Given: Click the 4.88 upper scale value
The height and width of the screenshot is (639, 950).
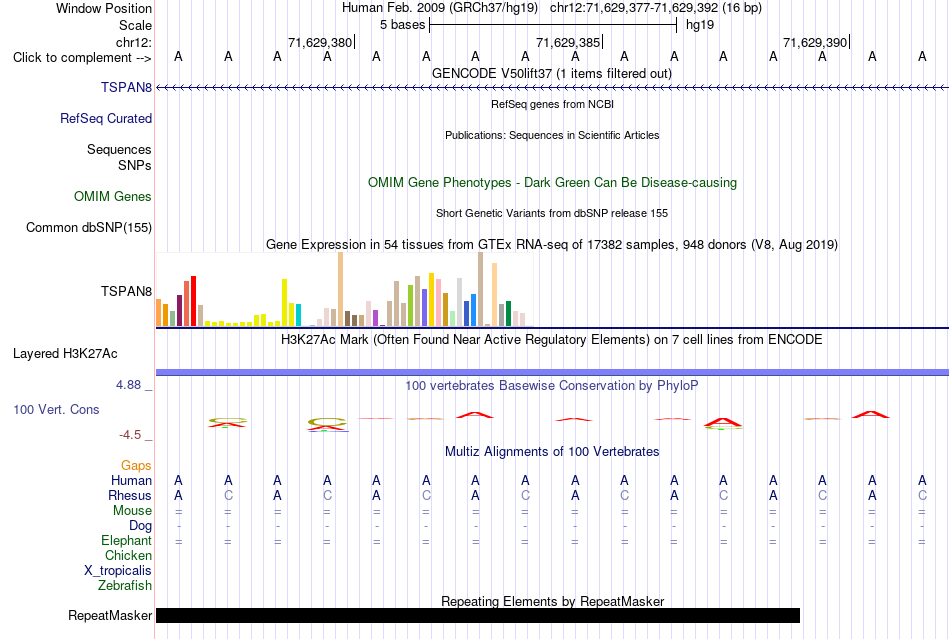Looking at the screenshot, I should 128,385.
